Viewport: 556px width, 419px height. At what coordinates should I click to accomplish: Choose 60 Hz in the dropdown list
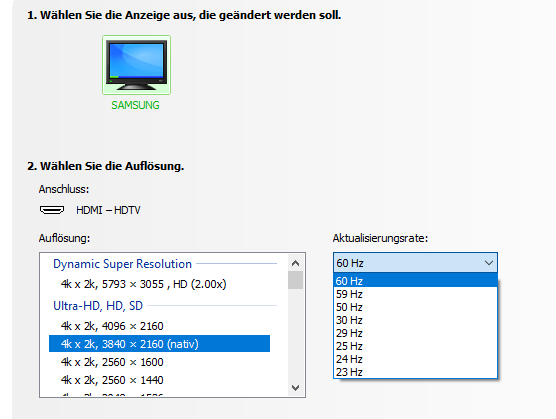point(415,281)
